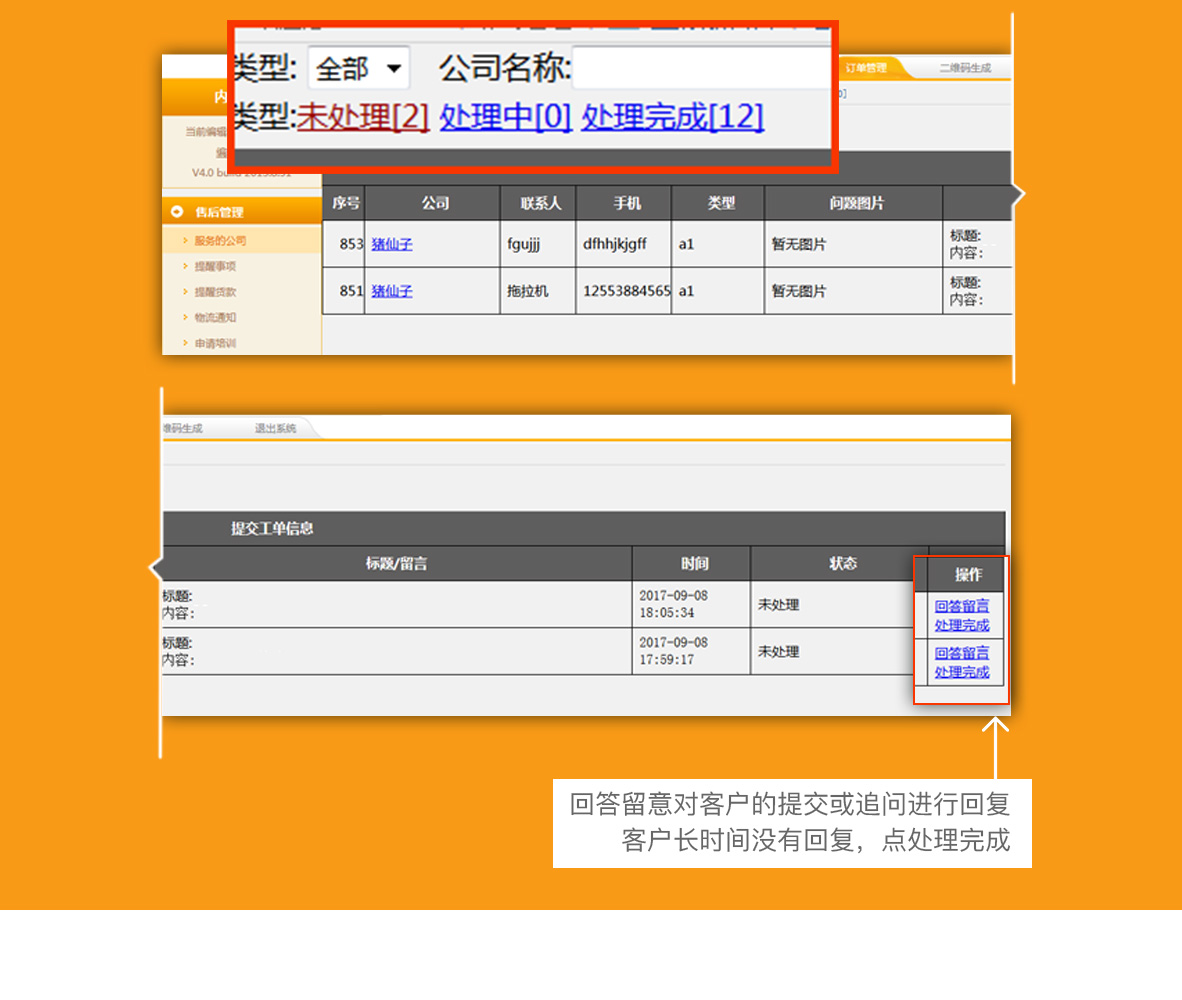Screen dimensions: 1182x1000
Task: Click 回答留言 for the 18:05:34 entry
Action: tap(962, 605)
